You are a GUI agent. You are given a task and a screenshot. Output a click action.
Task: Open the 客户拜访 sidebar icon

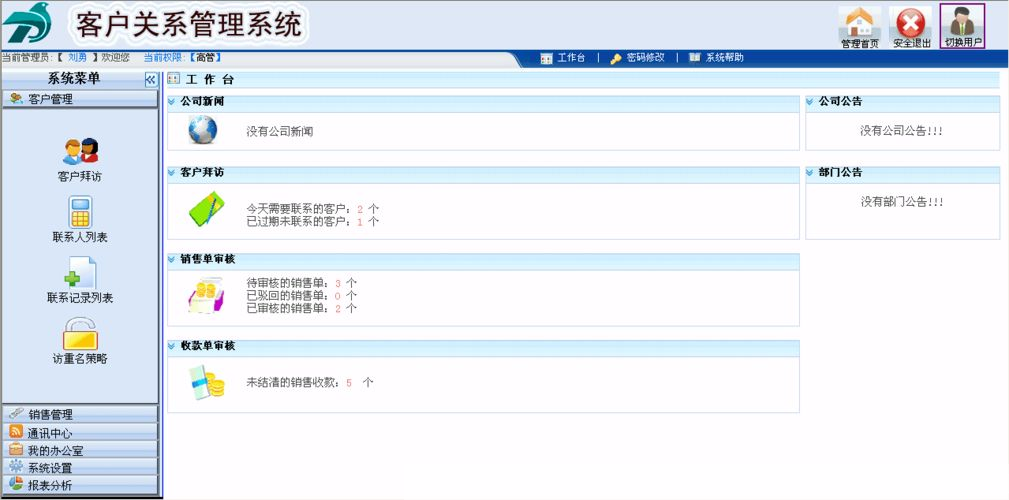point(80,151)
